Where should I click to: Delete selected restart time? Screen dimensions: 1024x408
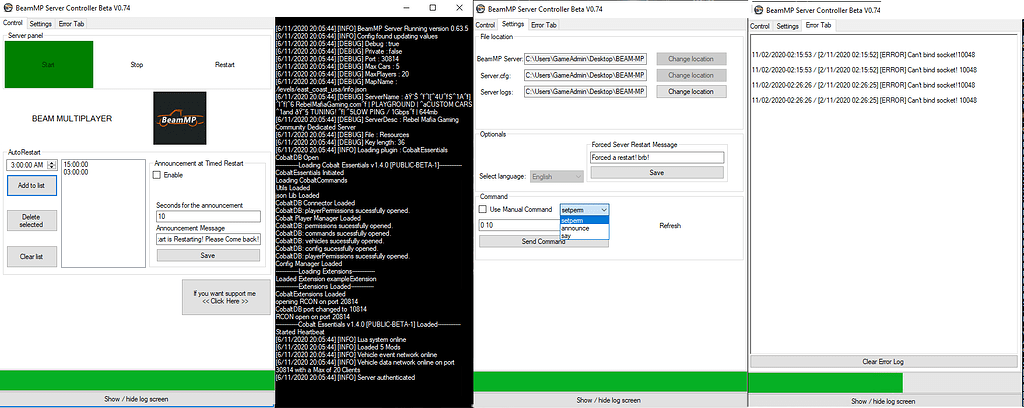(x=29, y=219)
